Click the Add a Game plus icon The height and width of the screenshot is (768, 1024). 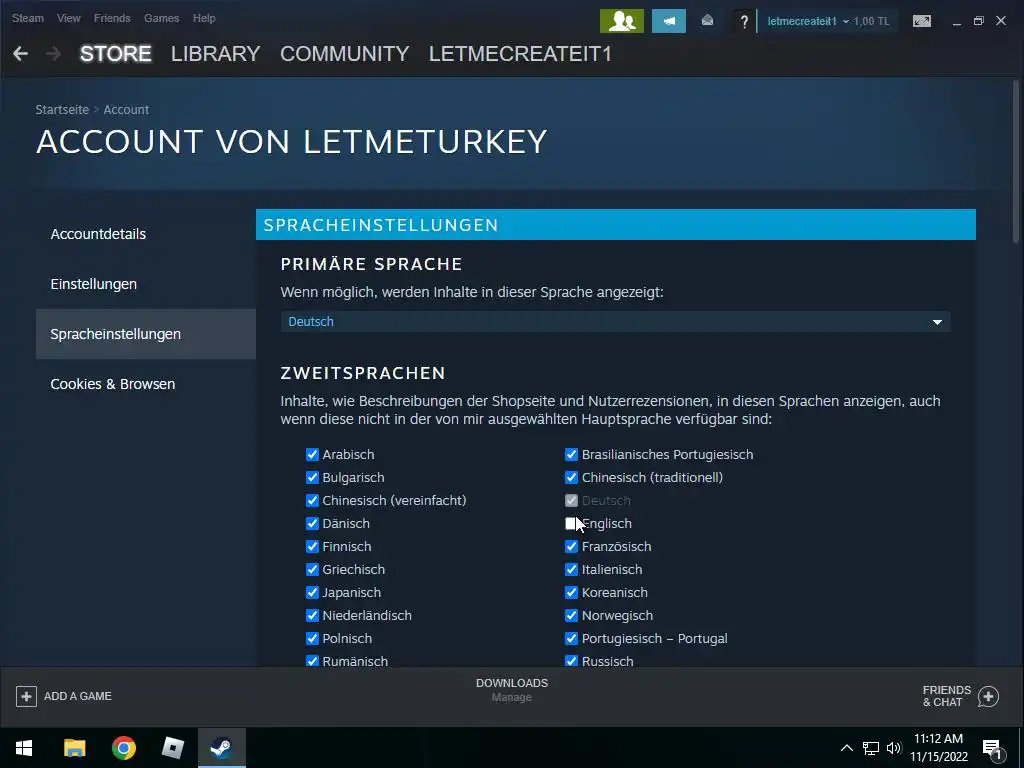[x=26, y=696]
